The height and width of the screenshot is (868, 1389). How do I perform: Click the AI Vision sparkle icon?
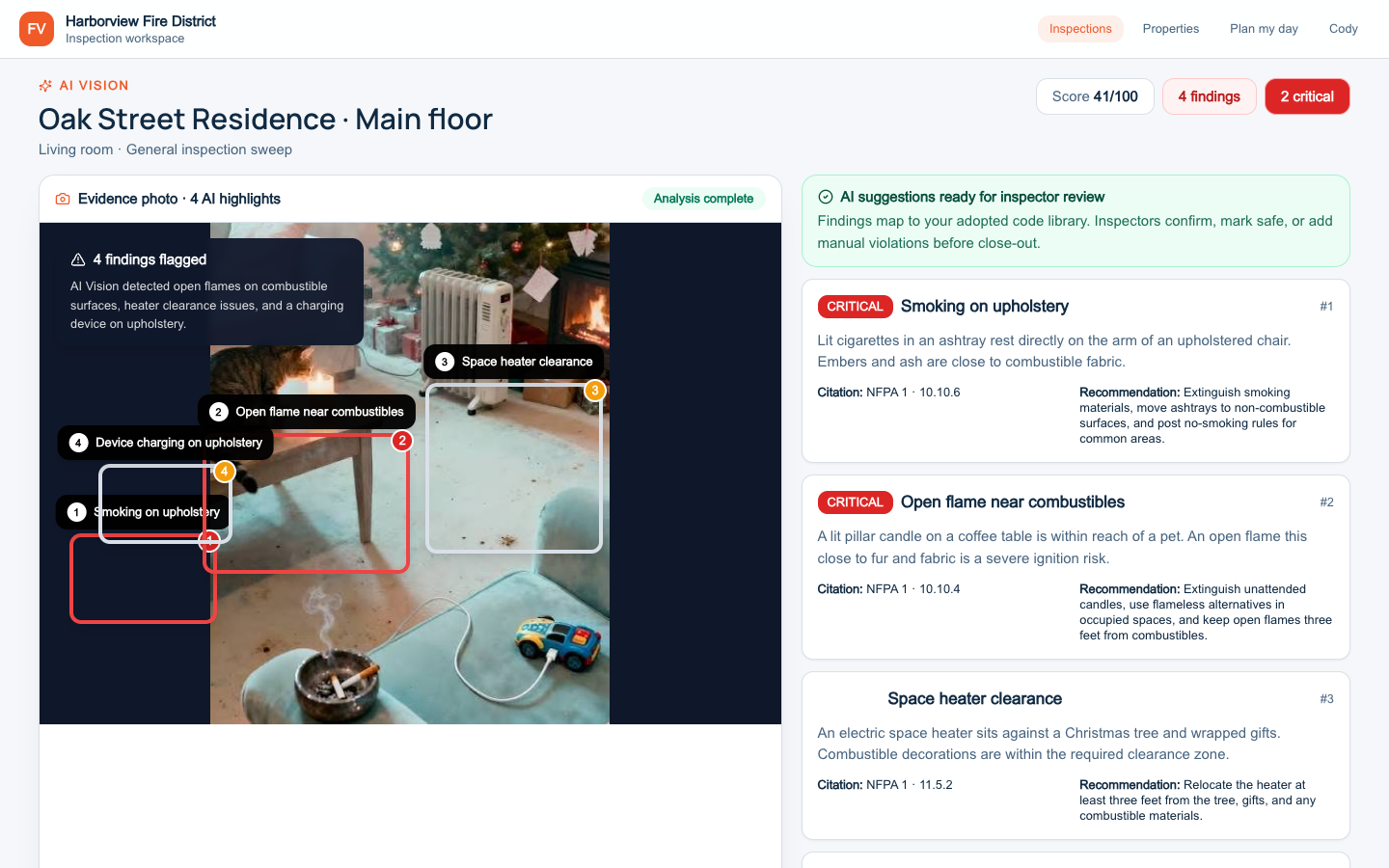(x=45, y=86)
